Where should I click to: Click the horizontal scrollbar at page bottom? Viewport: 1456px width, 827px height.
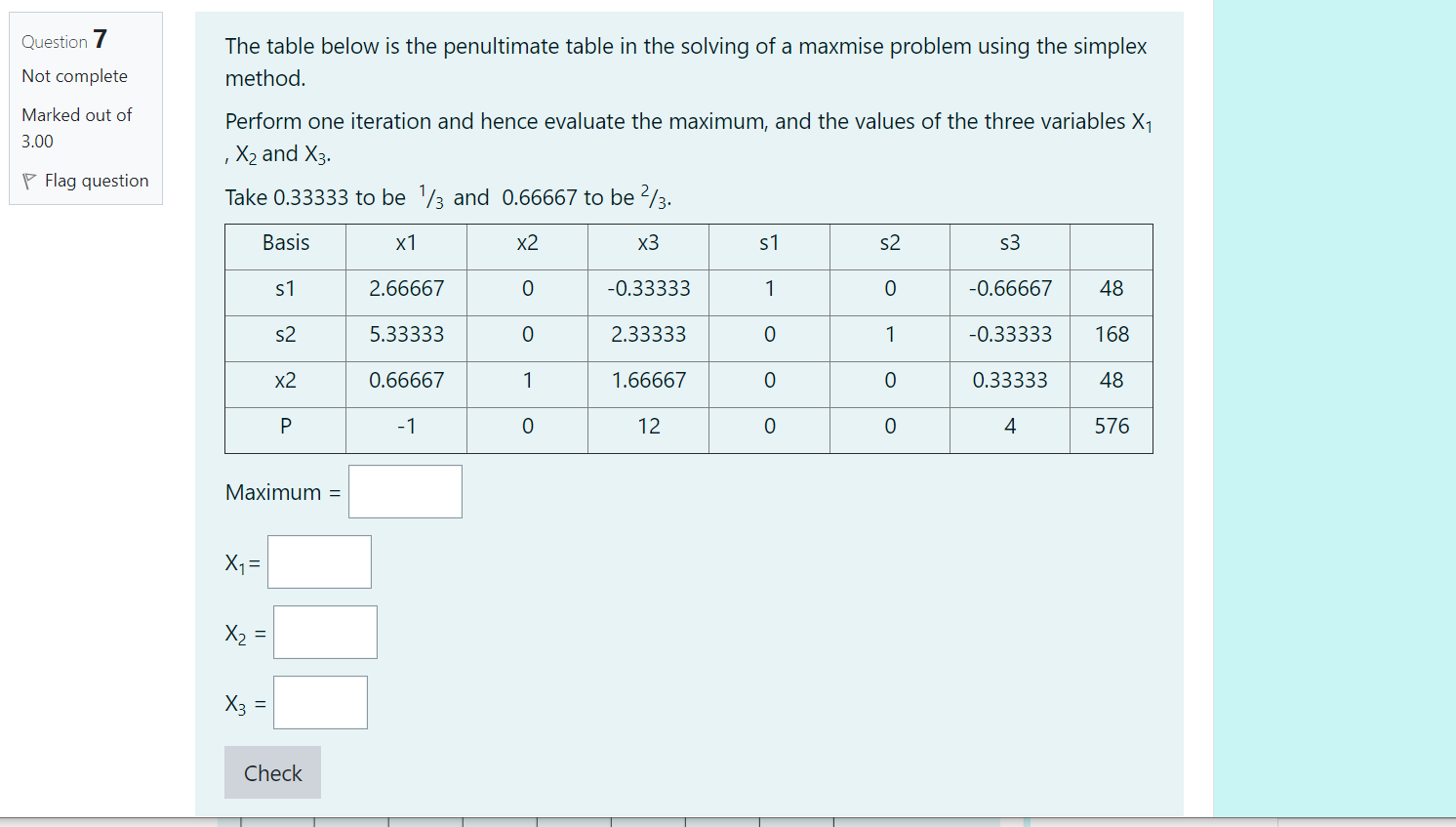click(625, 820)
